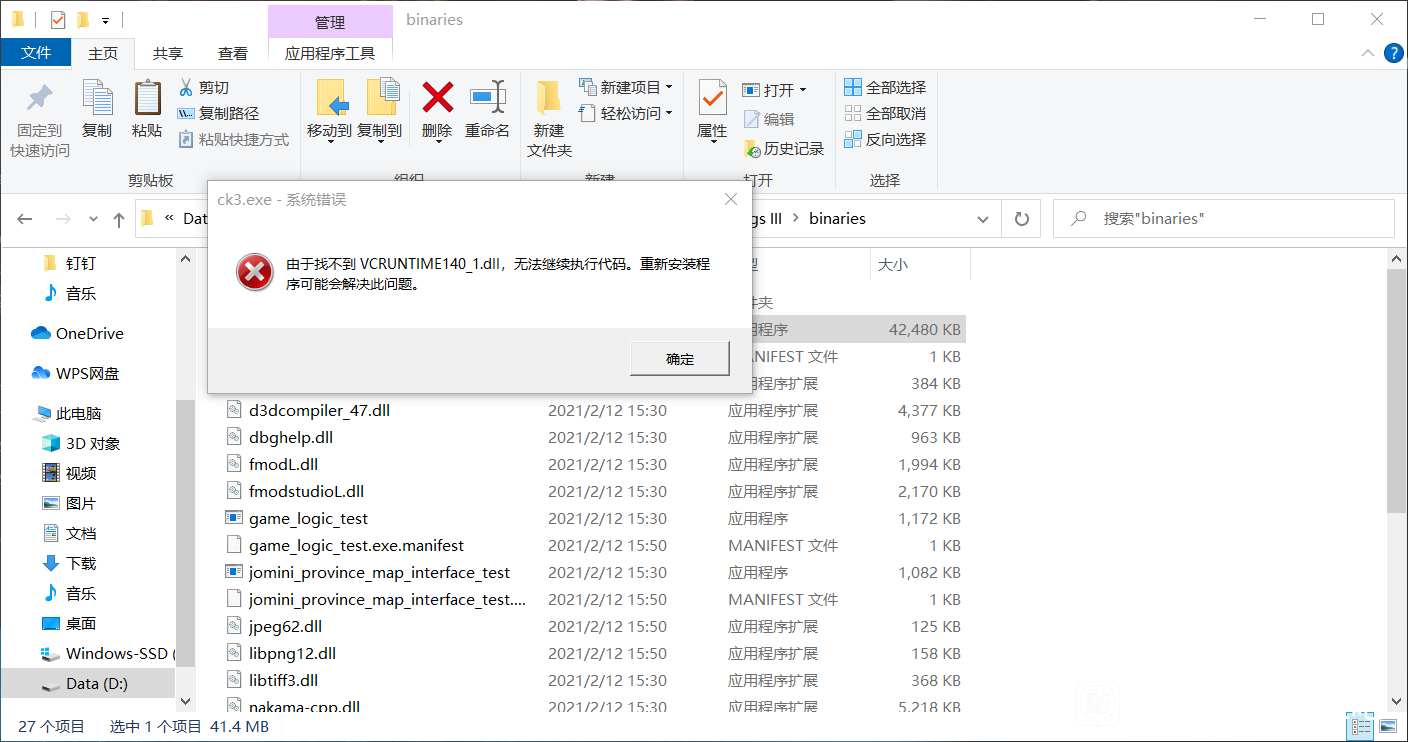This screenshot has height=742, width=1408.
Task: Click the binaries breadcrumb segment
Action: click(x=837, y=218)
